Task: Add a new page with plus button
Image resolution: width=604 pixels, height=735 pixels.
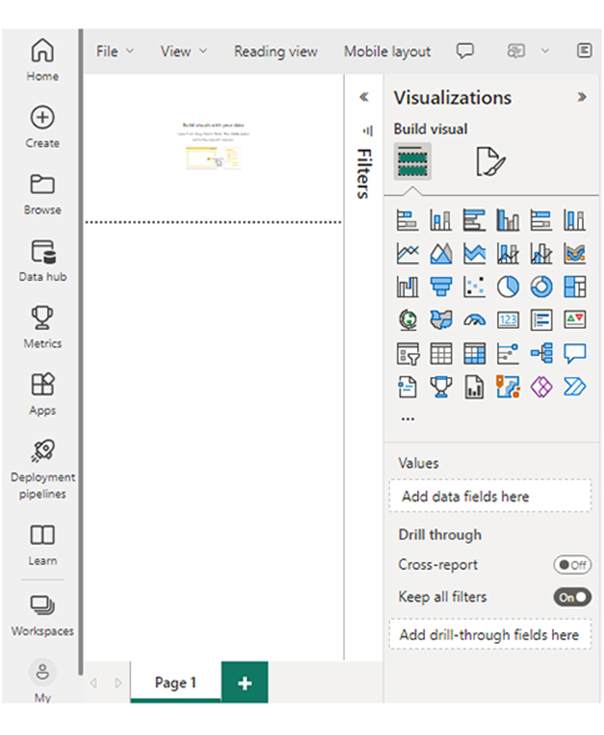Action: pos(245,682)
